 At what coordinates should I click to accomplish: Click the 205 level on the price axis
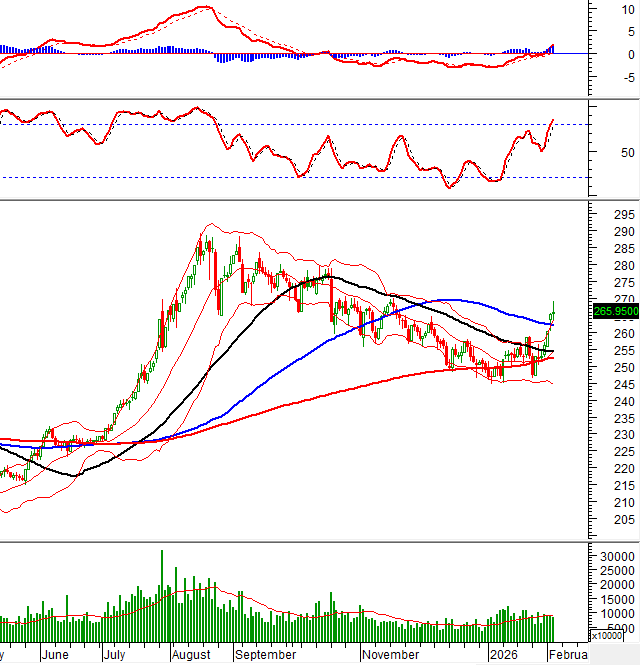point(624,520)
